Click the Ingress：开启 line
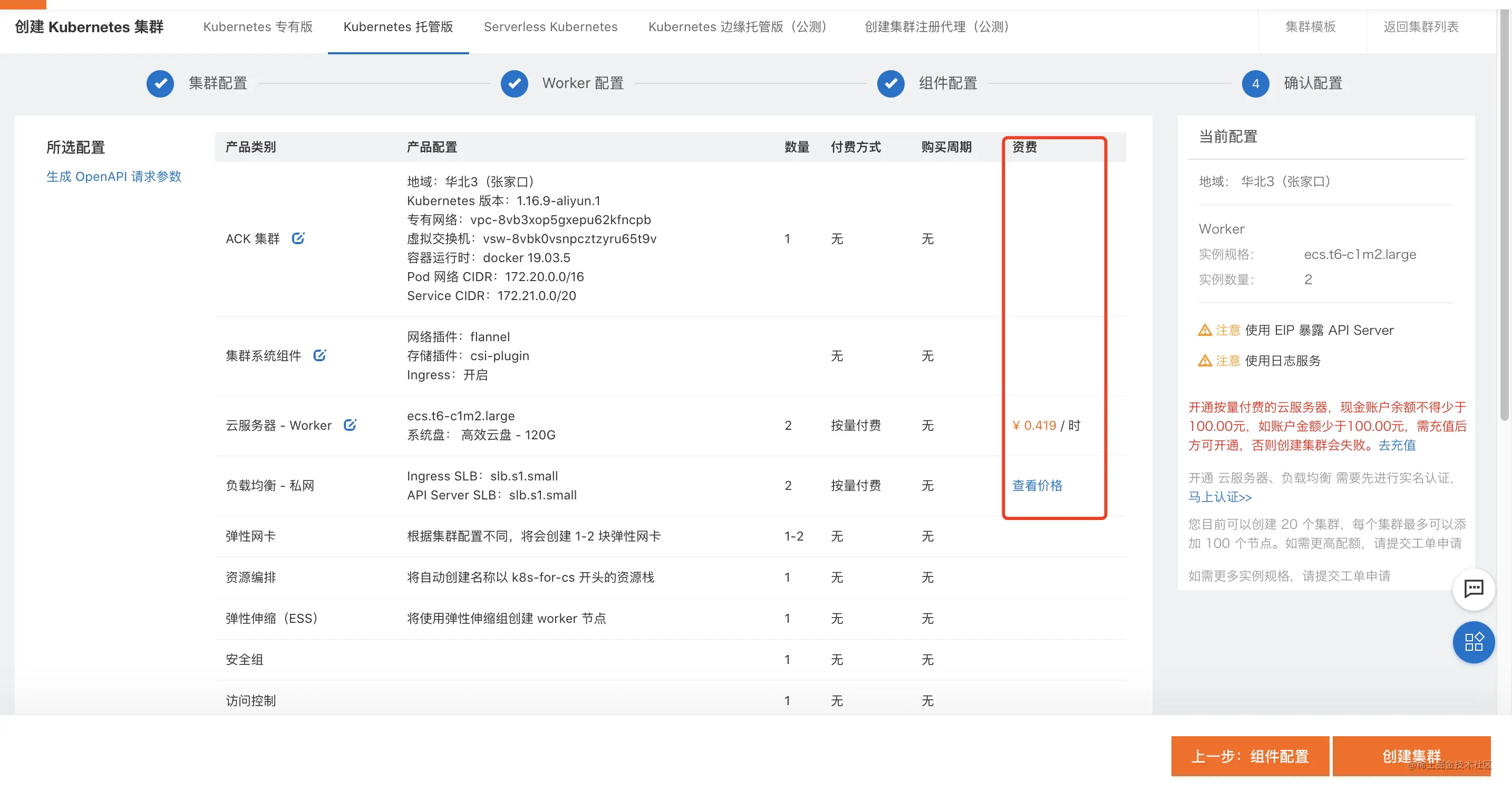 [x=447, y=375]
